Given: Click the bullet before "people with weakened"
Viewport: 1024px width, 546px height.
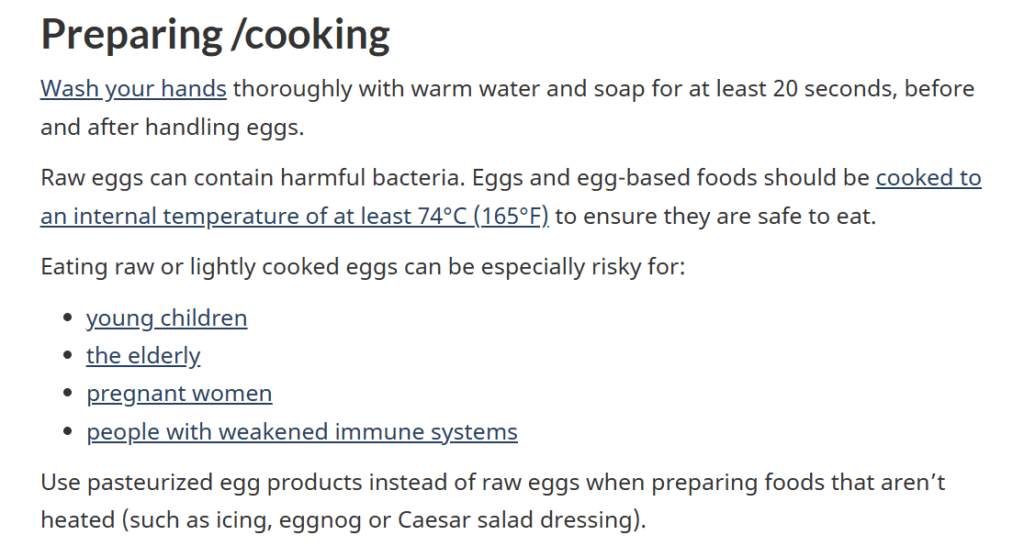Looking at the screenshot, I should (67, 432).
